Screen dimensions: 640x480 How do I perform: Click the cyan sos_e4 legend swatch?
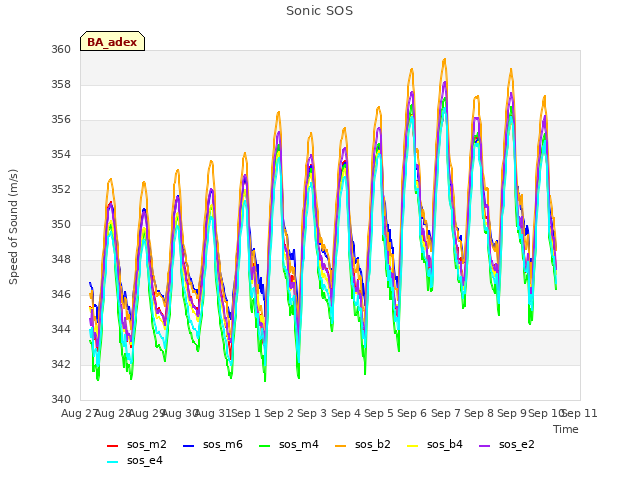pos(112,462)
